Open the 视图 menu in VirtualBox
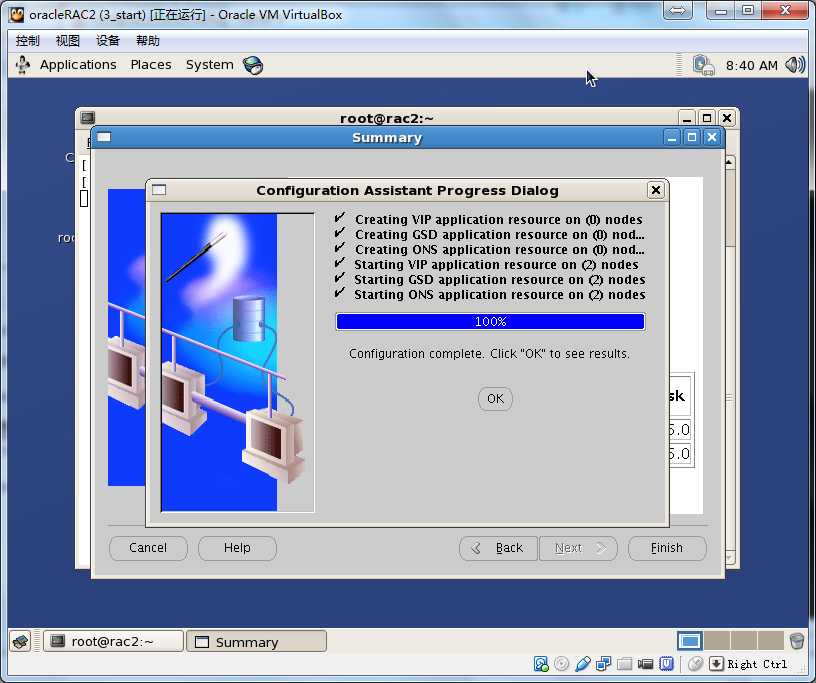The image size is (816, 683). (68, 41)
